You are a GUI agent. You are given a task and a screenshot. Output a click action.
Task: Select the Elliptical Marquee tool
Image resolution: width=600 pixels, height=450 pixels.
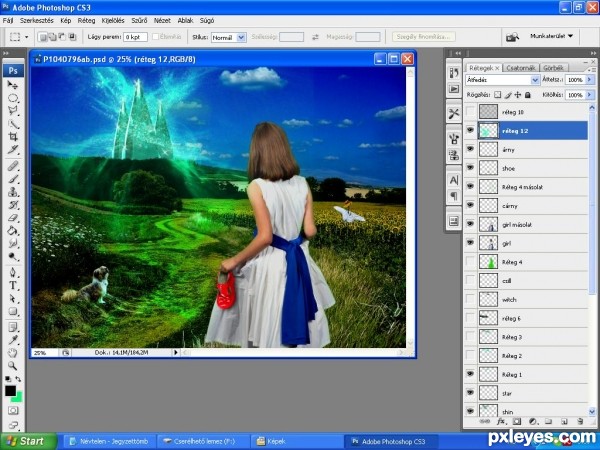[x=13, y=98]
